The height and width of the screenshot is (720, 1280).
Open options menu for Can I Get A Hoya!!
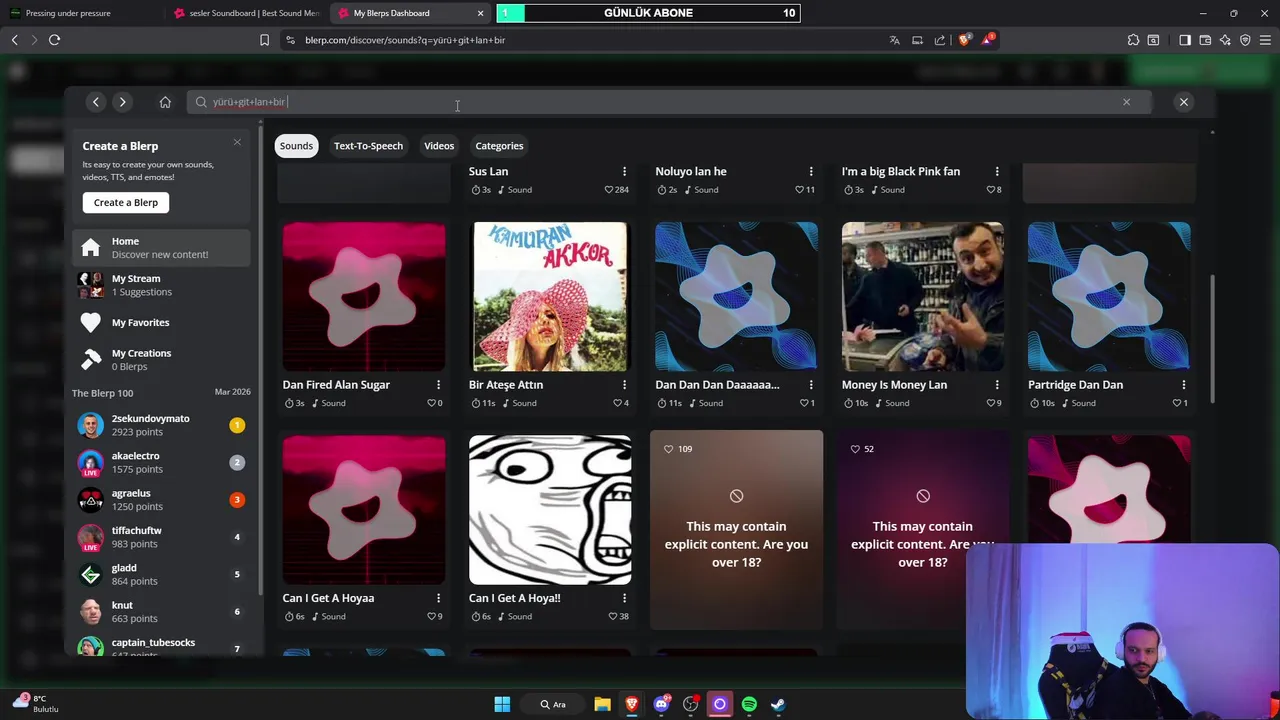click(x=624, y=598)
